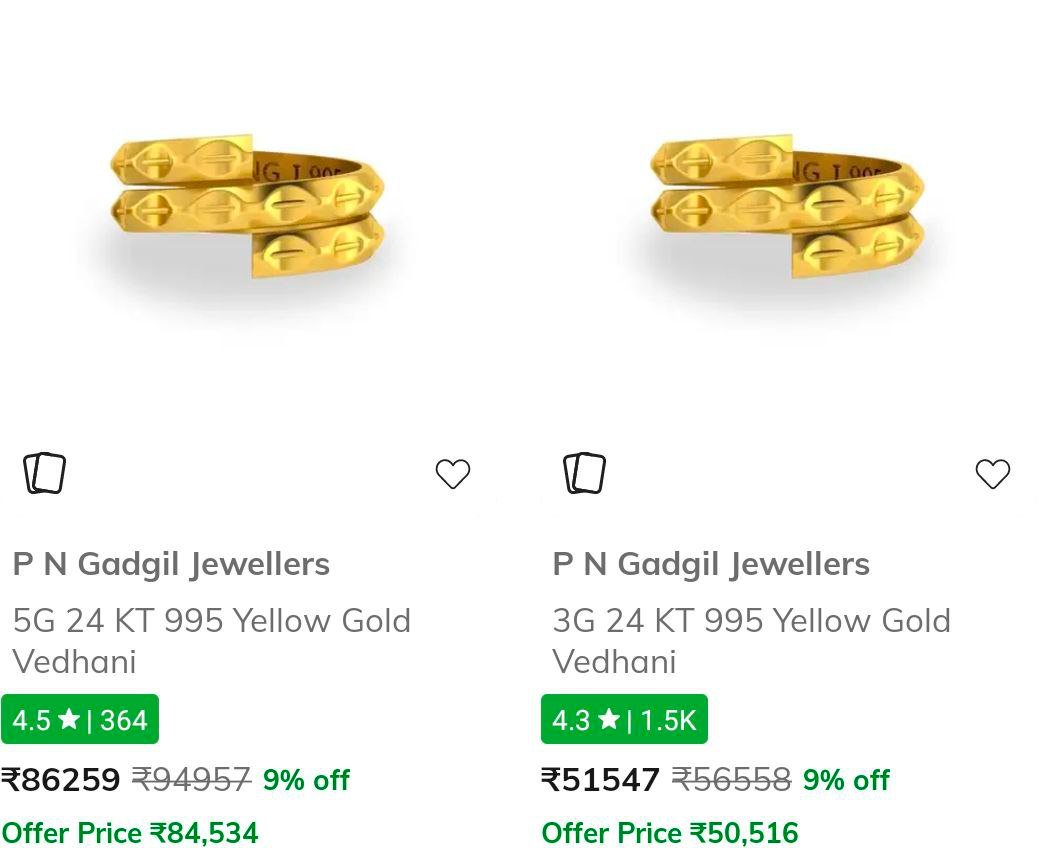This screenshot has height=866, width=1058.
Task: Wishlist the 5G Yellow Gold Vedhani
Action: point(453,474)
